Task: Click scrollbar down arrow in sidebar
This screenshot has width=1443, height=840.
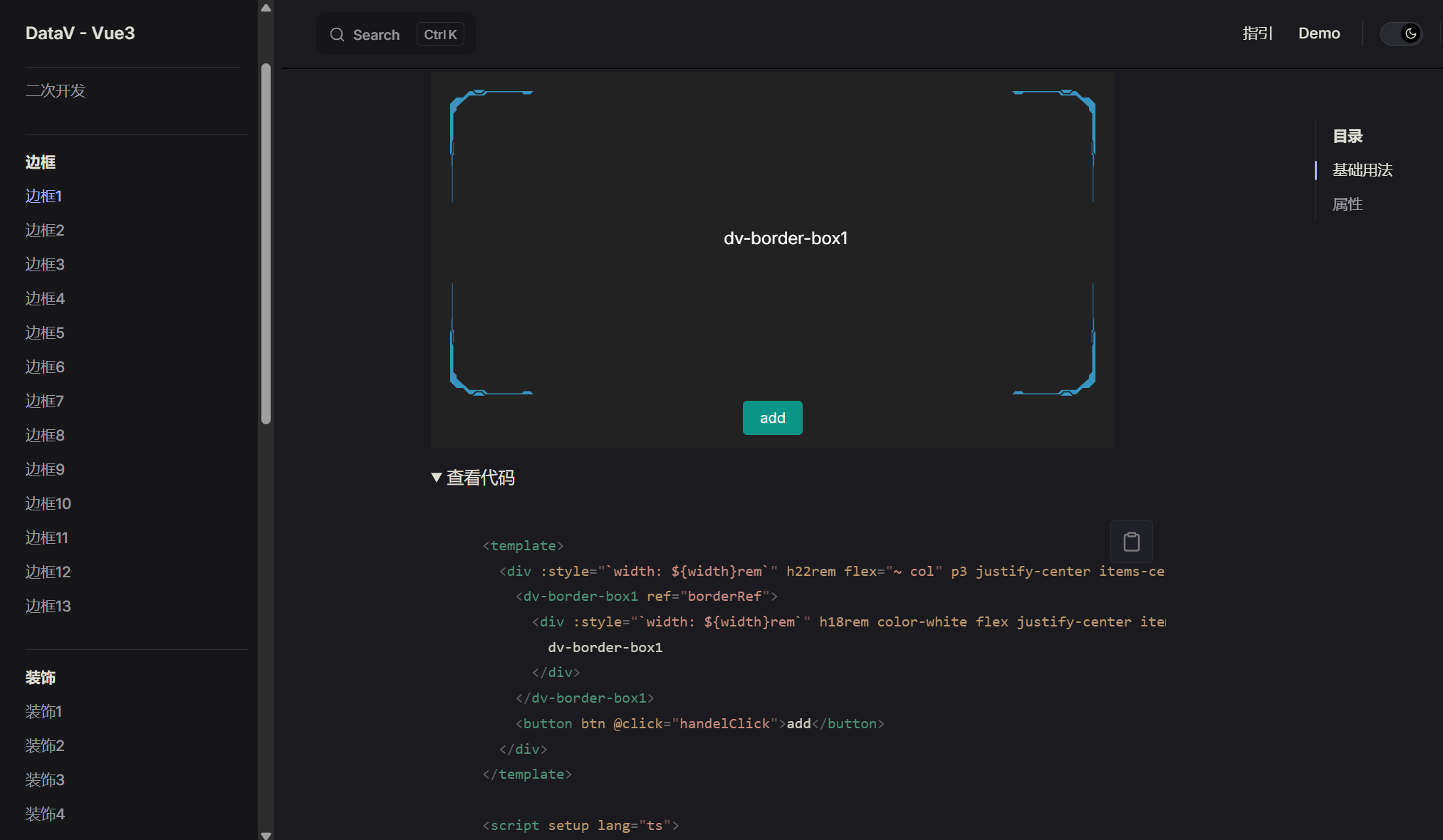Action: point(266,834)
